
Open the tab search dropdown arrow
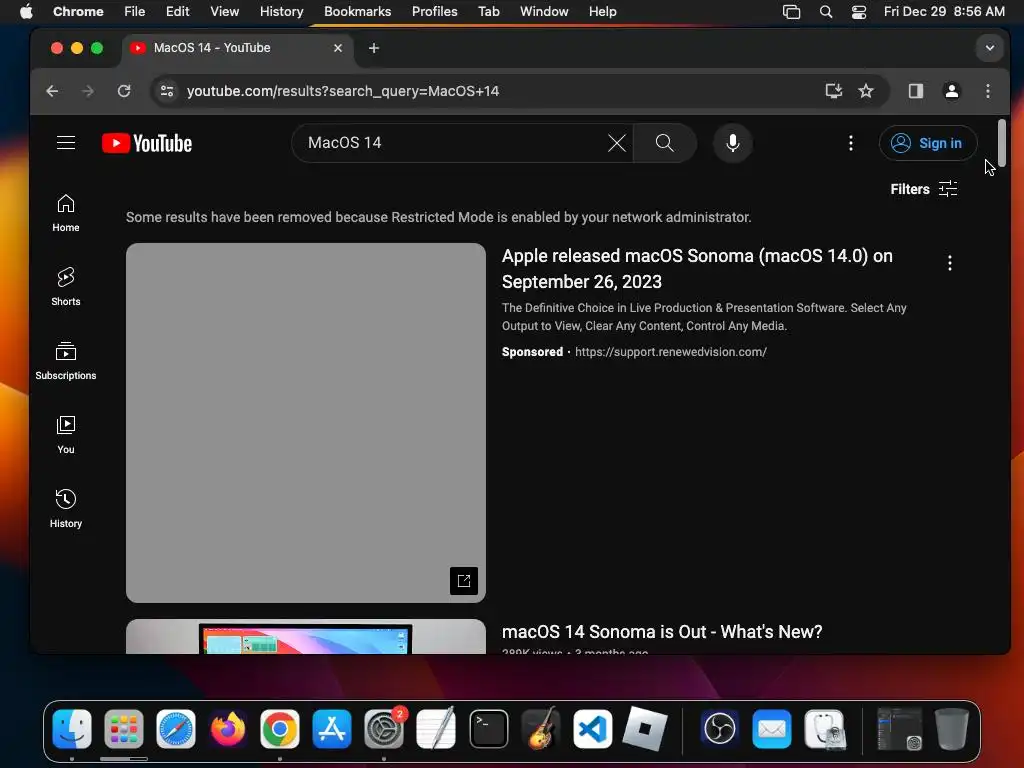coord(989,48)
